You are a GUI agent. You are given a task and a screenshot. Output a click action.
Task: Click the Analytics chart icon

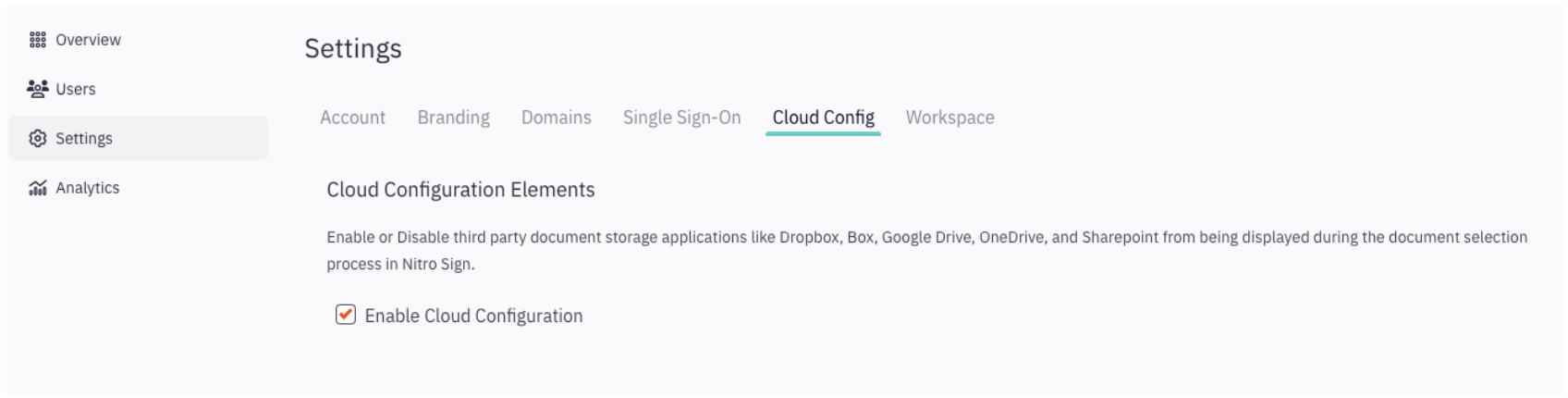37,188
